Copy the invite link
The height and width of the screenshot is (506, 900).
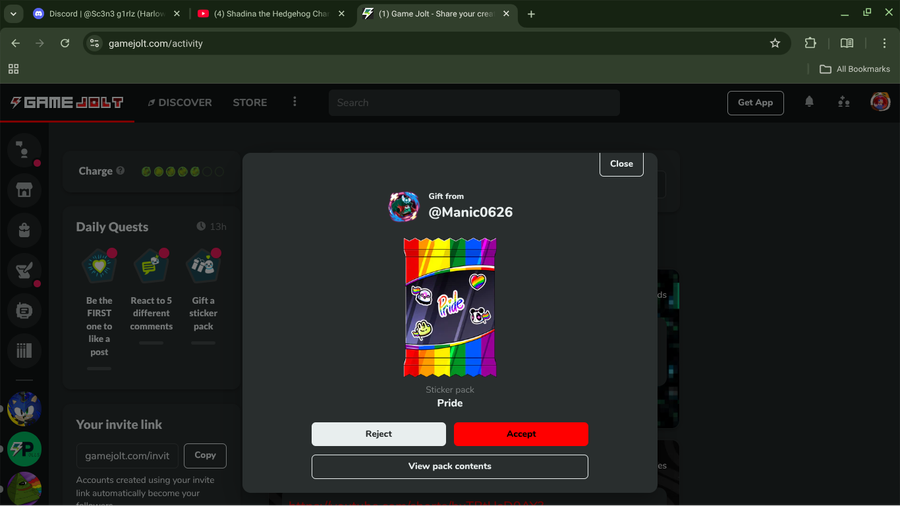pyautogui.click(x=205, y=455)
